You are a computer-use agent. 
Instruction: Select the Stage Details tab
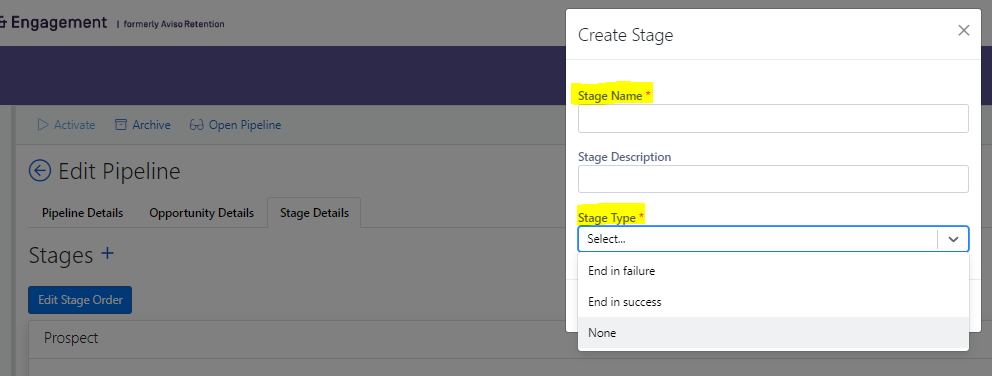point(314,213)
